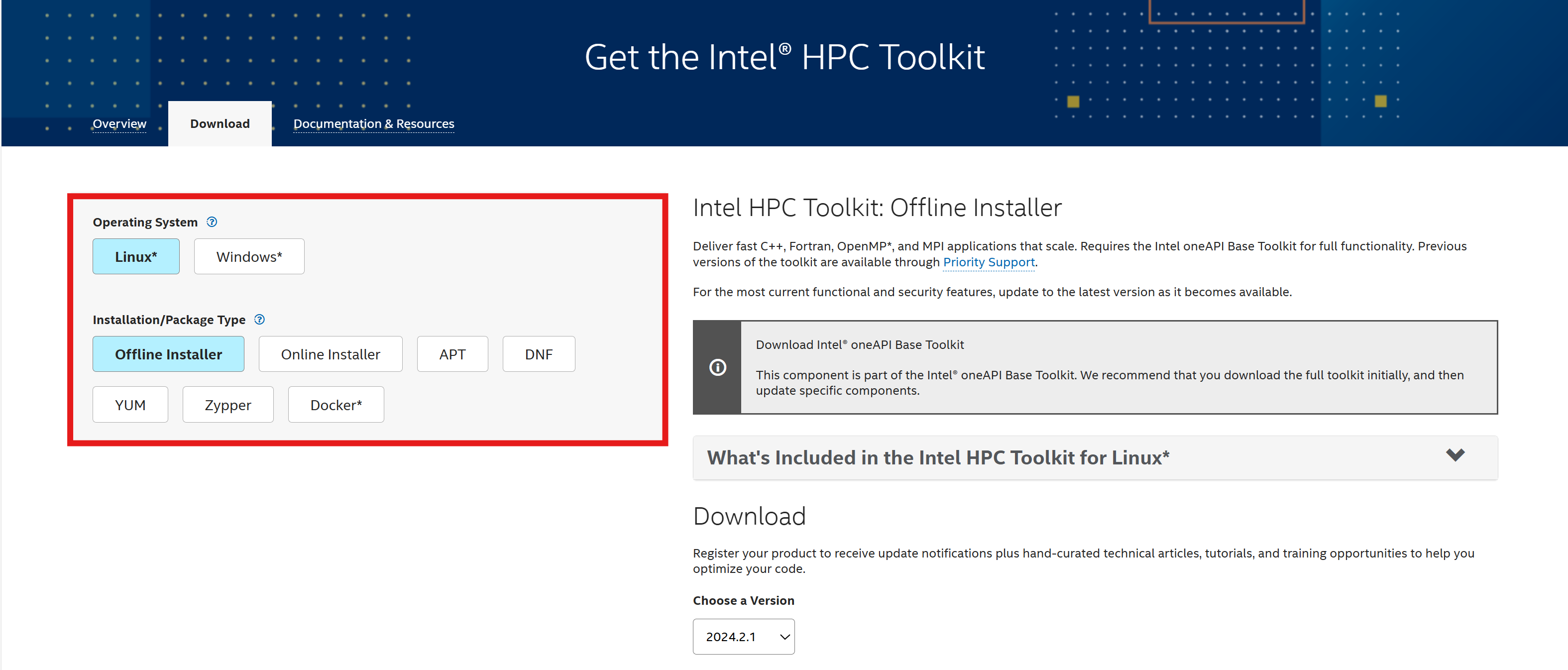Open the Priority Support link
The height and width of the screenshot is (670, 1568).
click(989, 262)
